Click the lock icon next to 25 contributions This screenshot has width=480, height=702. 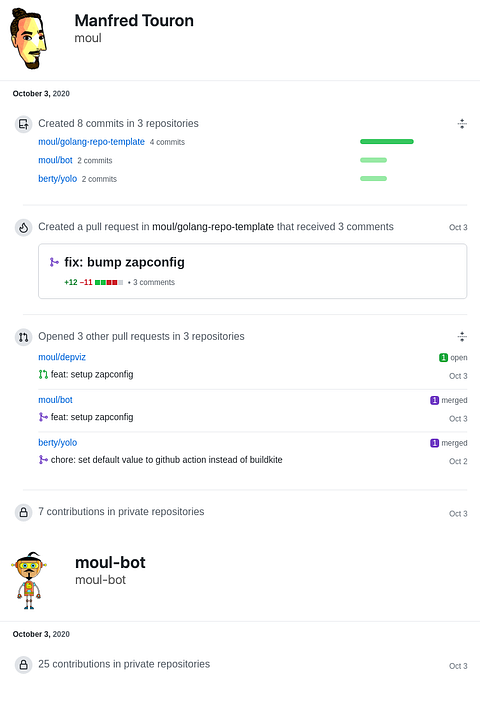pos(23,665)
